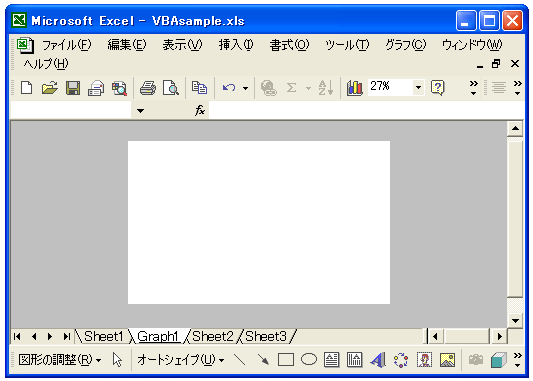The image size is (533, 381).
Task: Open the Undo history dropdown arrow
Action: coord(245,88)
